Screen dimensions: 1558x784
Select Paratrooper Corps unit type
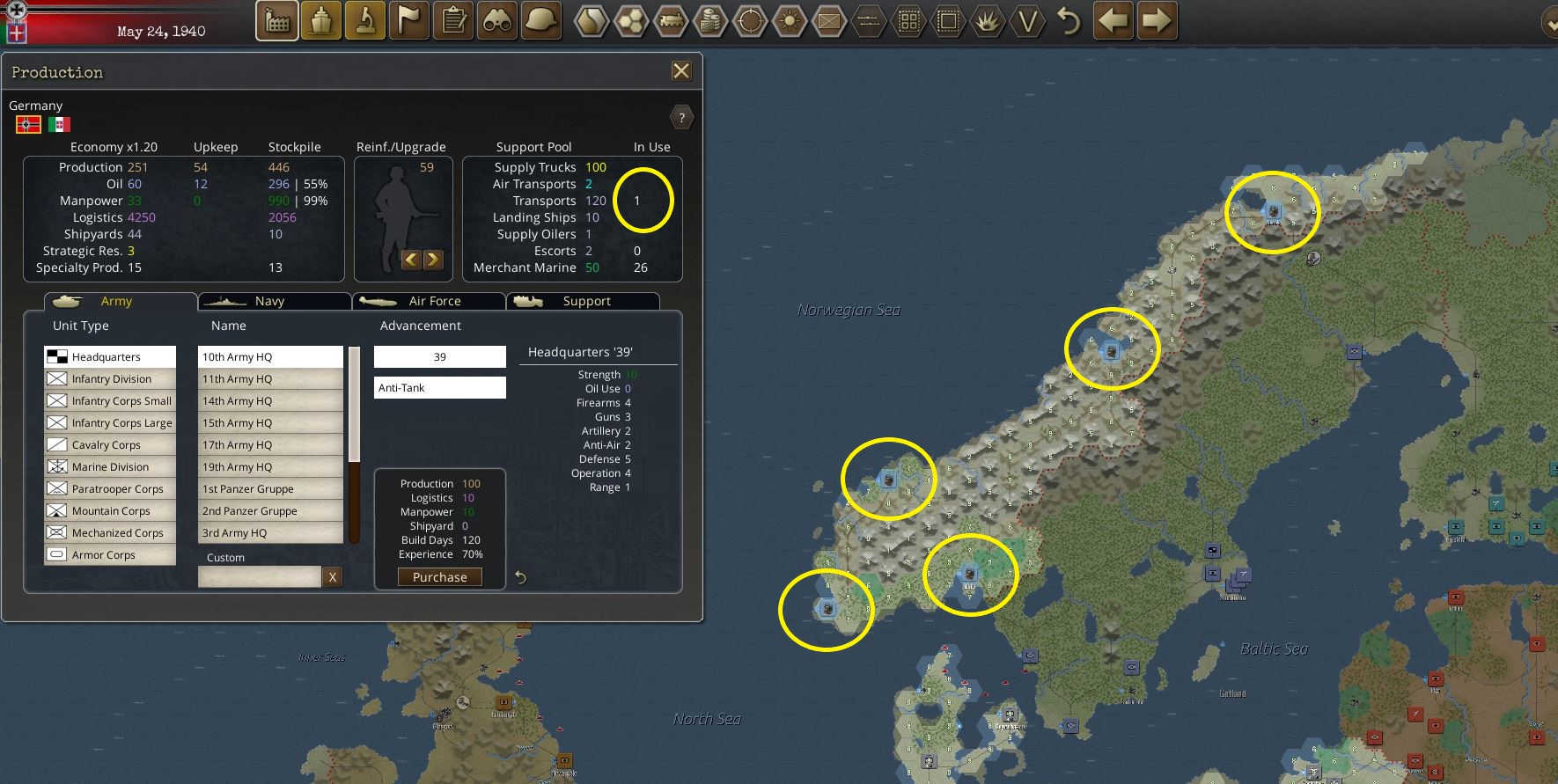[x=110, y=488]
